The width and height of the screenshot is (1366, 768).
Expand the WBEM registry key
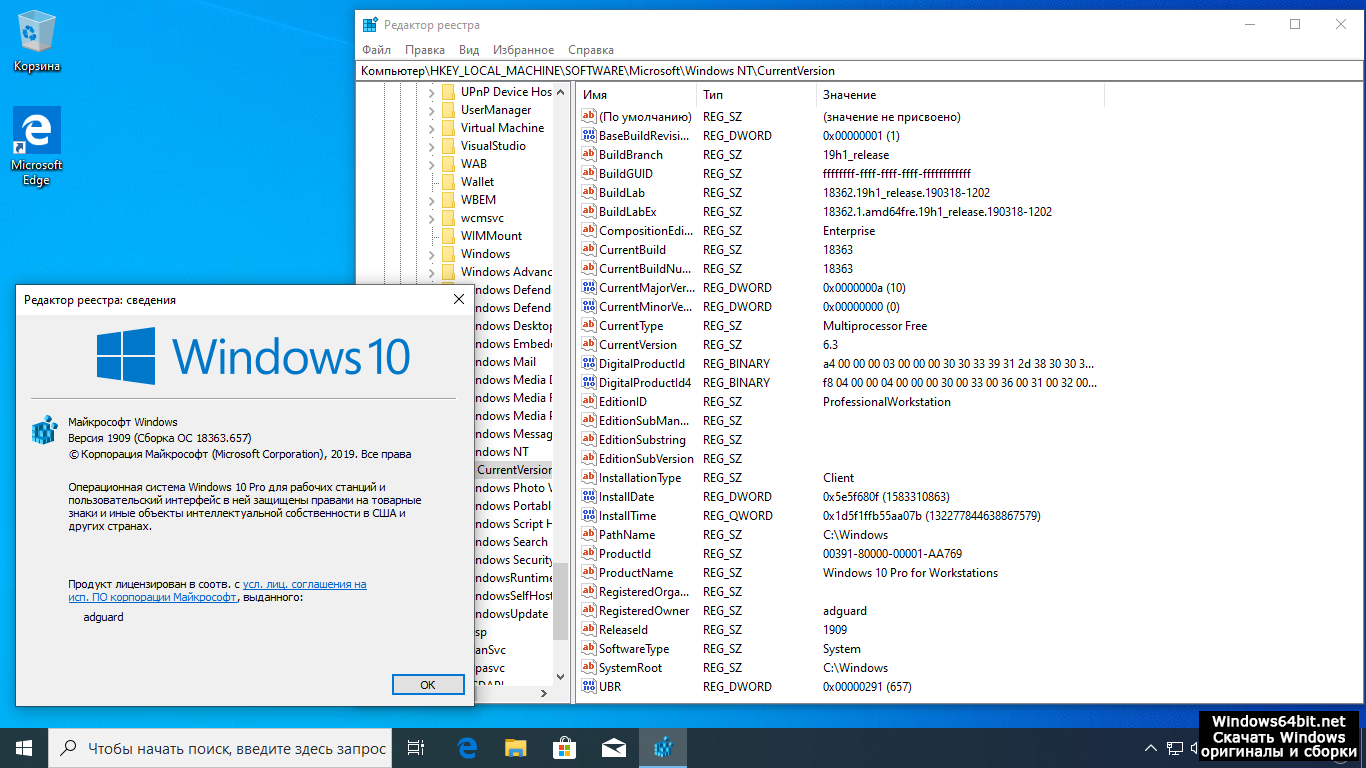click(x=432, y=200)
